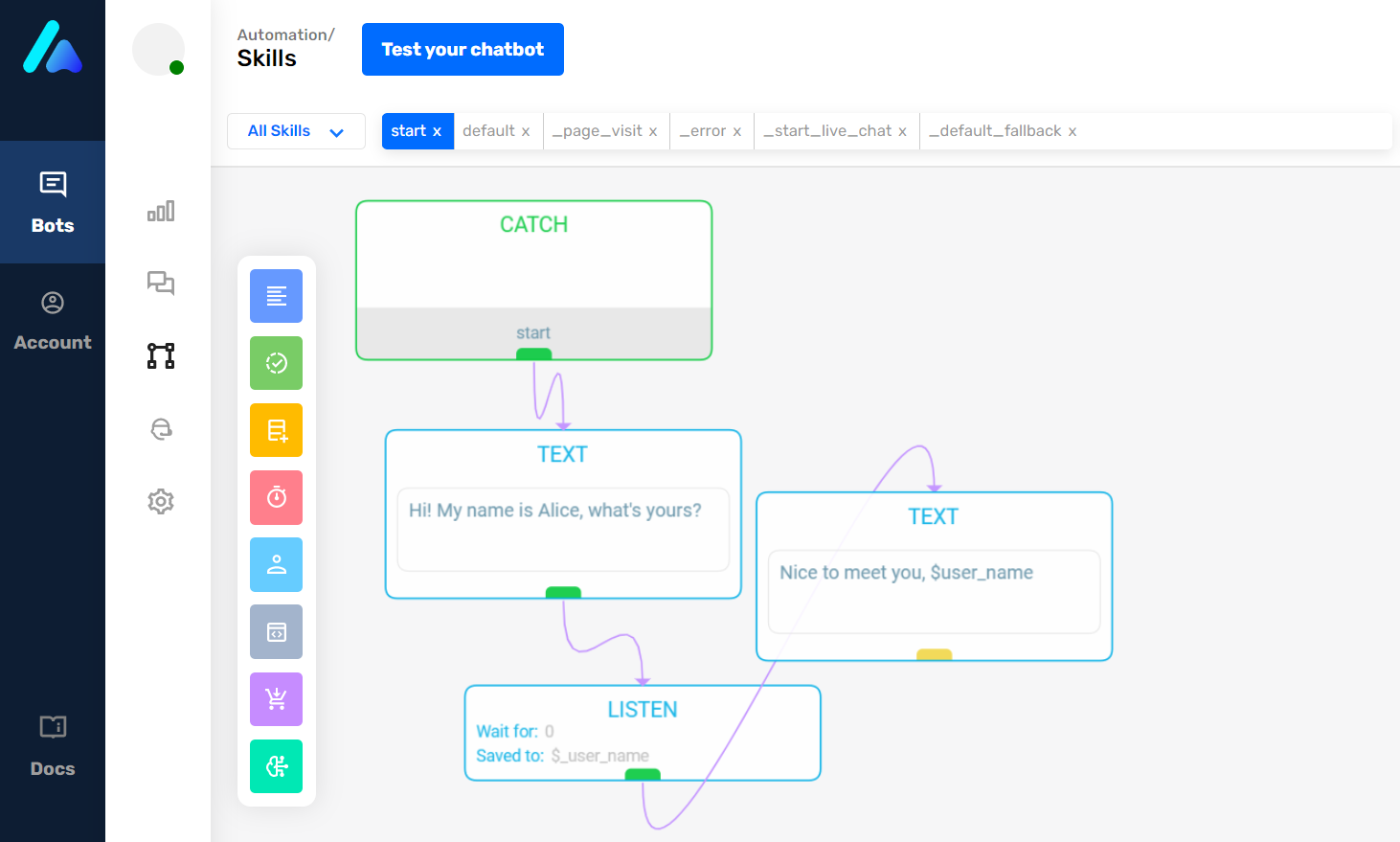Close the _start_live_chat tab with its x

(x=902, y=132)
